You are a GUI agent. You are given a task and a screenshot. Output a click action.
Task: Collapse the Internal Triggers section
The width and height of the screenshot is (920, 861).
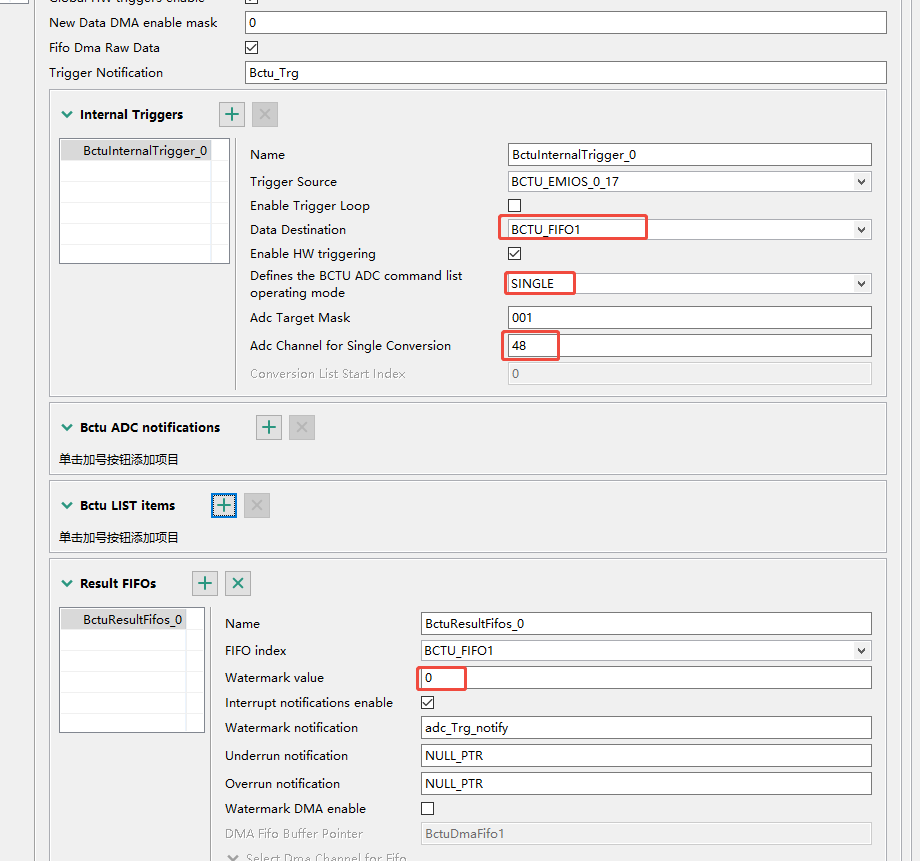click(67, 114)
